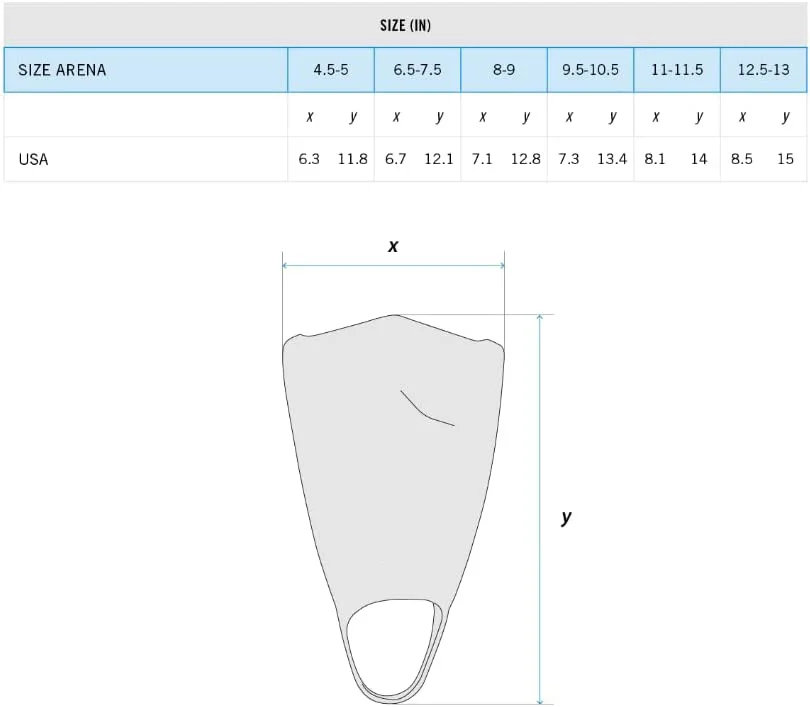Click the 11.8 length value

(x=352, y=159)
